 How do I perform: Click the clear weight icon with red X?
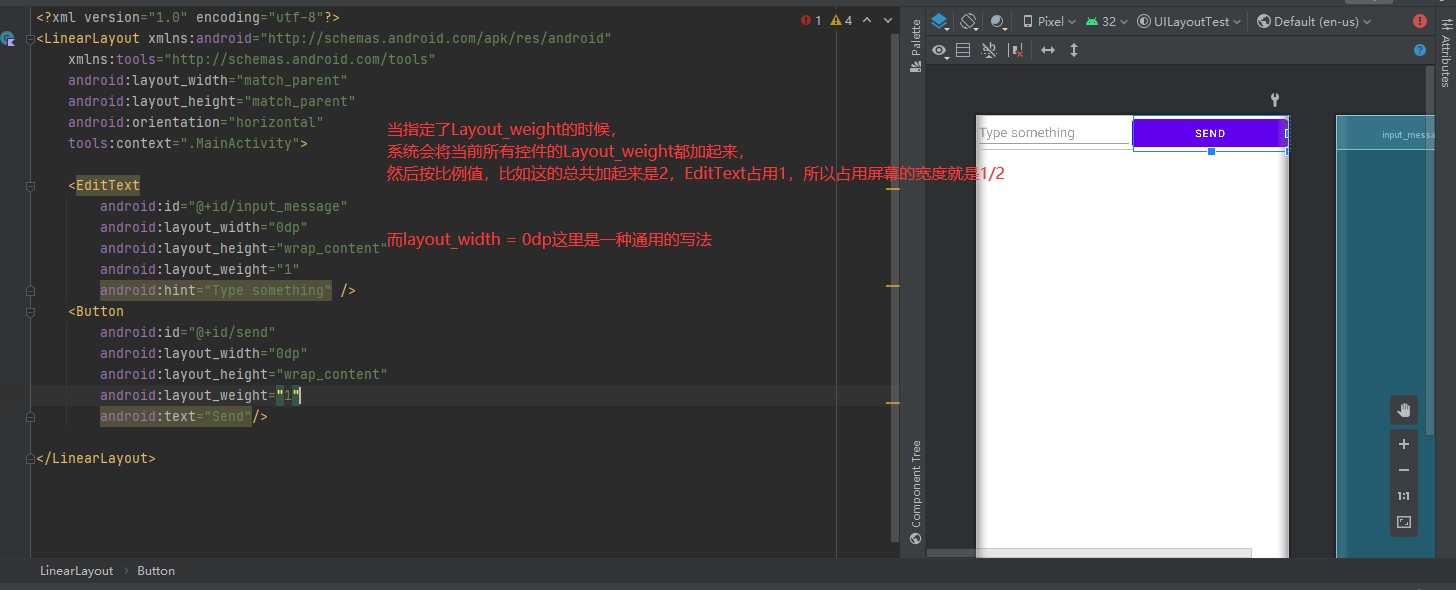click(1016, 50)
